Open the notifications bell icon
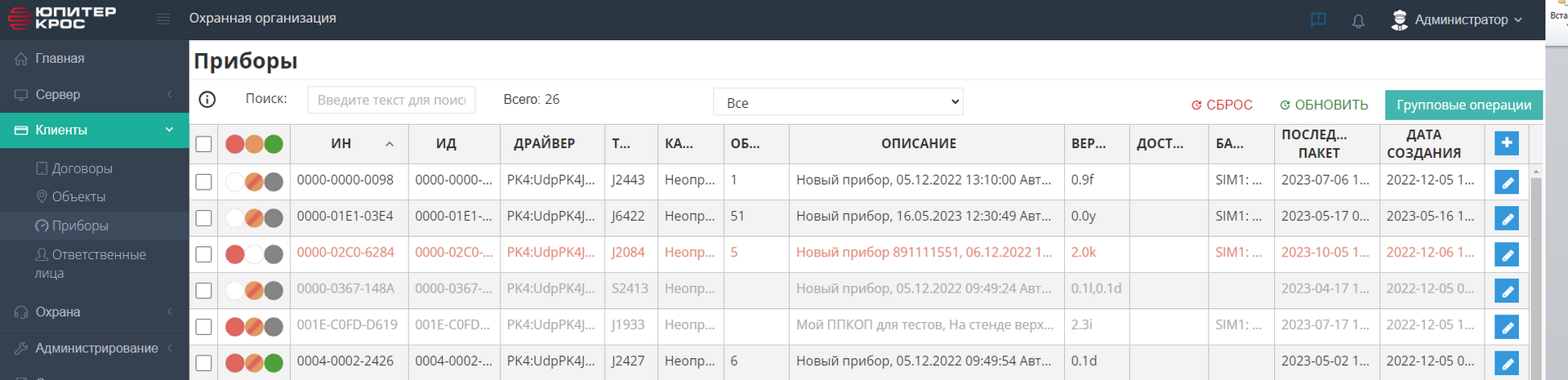The width and height of the screenshot is (1568, 380). pos(1358,20)
